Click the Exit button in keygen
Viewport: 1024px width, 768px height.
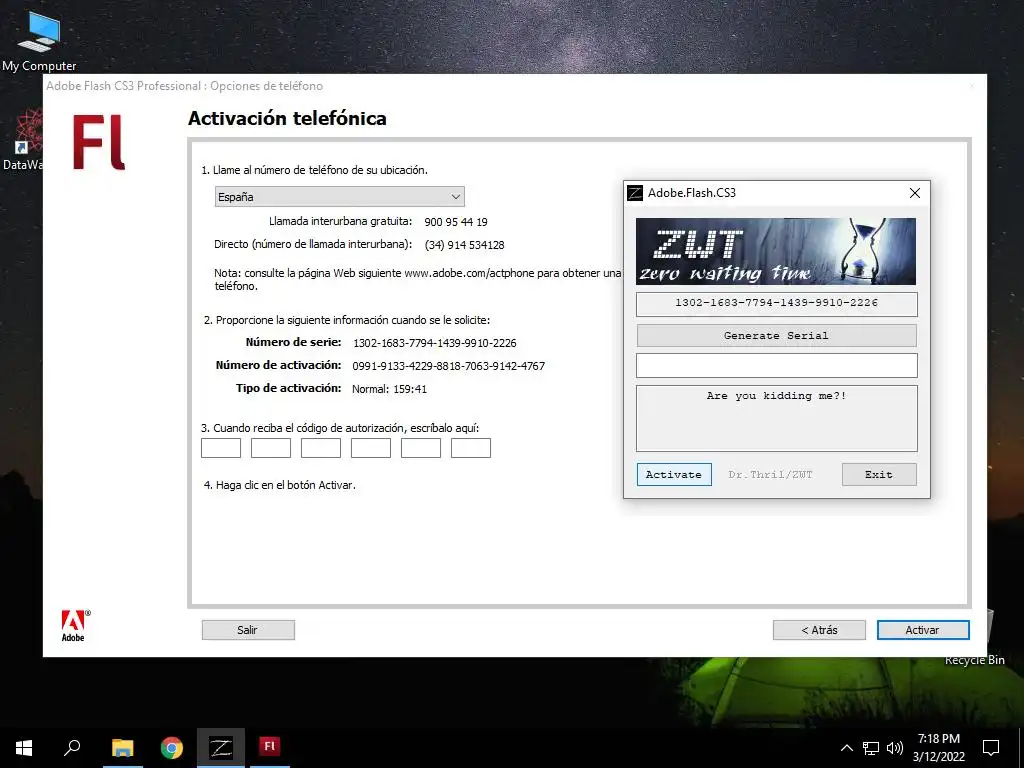pyautogui.click(x=879, y=475)
